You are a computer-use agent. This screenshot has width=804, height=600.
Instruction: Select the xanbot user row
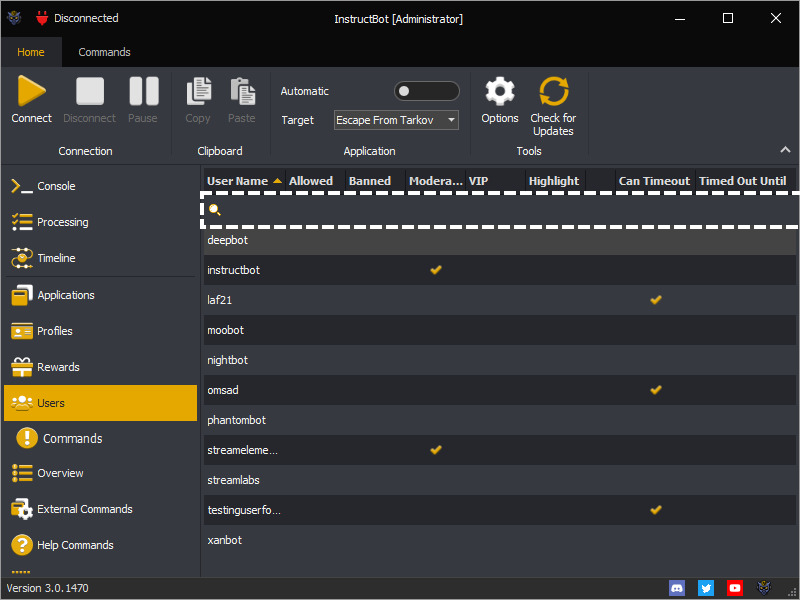click(x=500, y=540)
